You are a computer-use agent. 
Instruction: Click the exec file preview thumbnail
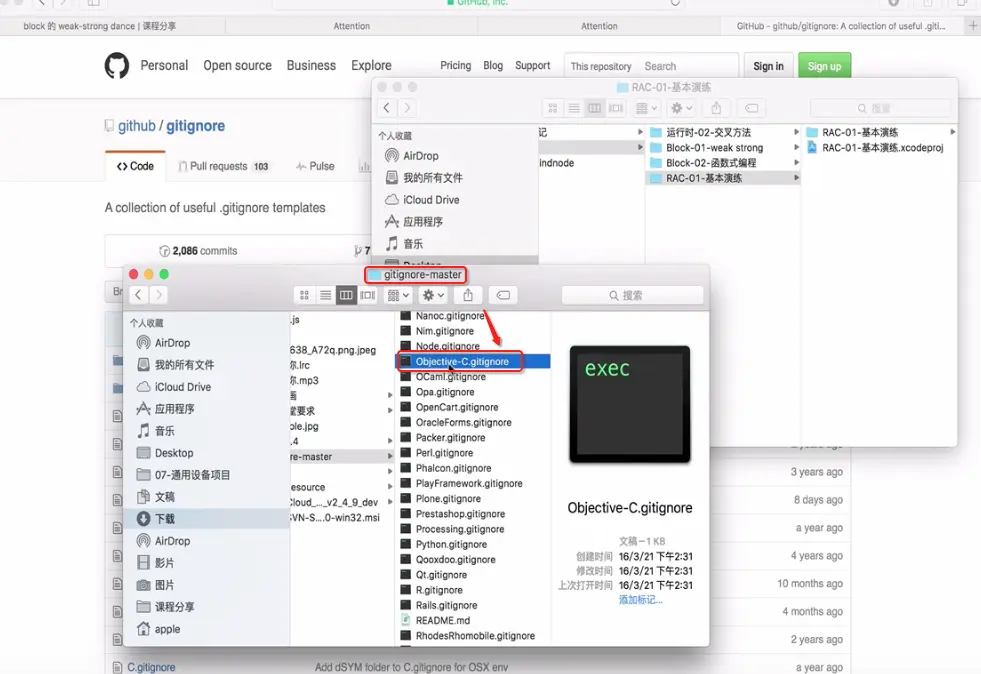tap(629, 404)
